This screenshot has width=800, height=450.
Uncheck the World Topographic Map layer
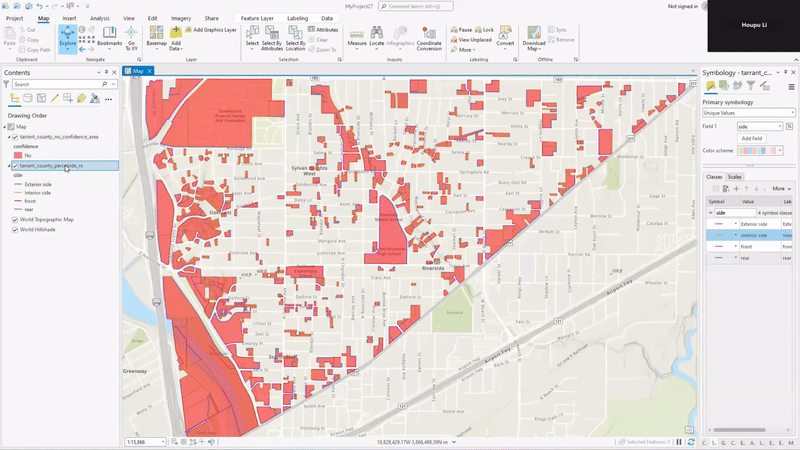pos(15,219)
